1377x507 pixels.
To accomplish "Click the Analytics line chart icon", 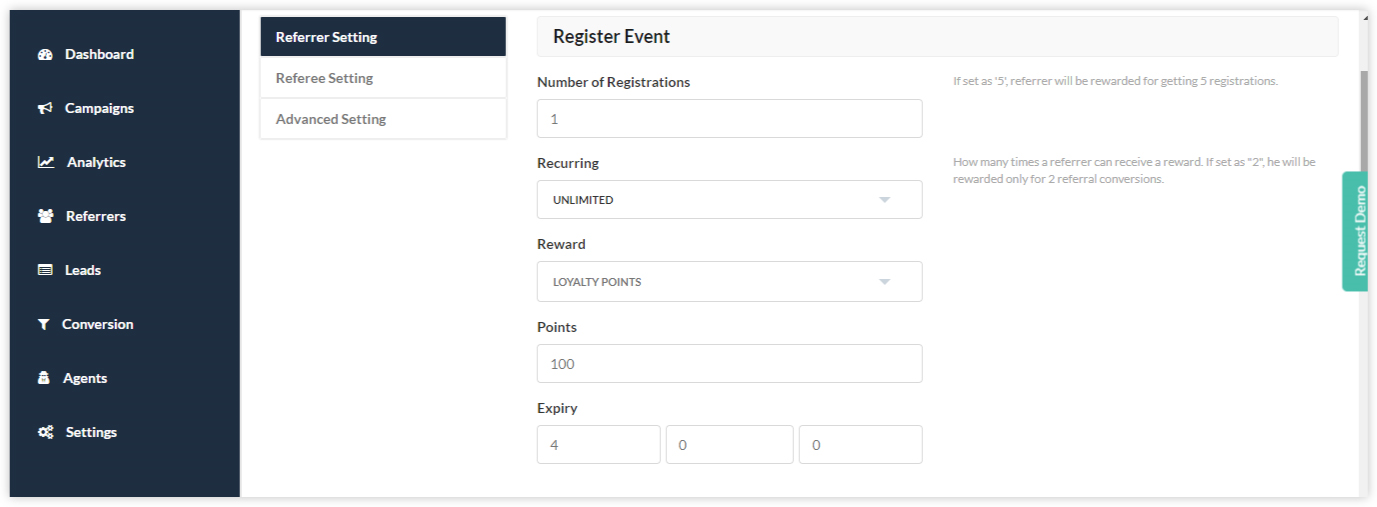I will click(46, 162).
